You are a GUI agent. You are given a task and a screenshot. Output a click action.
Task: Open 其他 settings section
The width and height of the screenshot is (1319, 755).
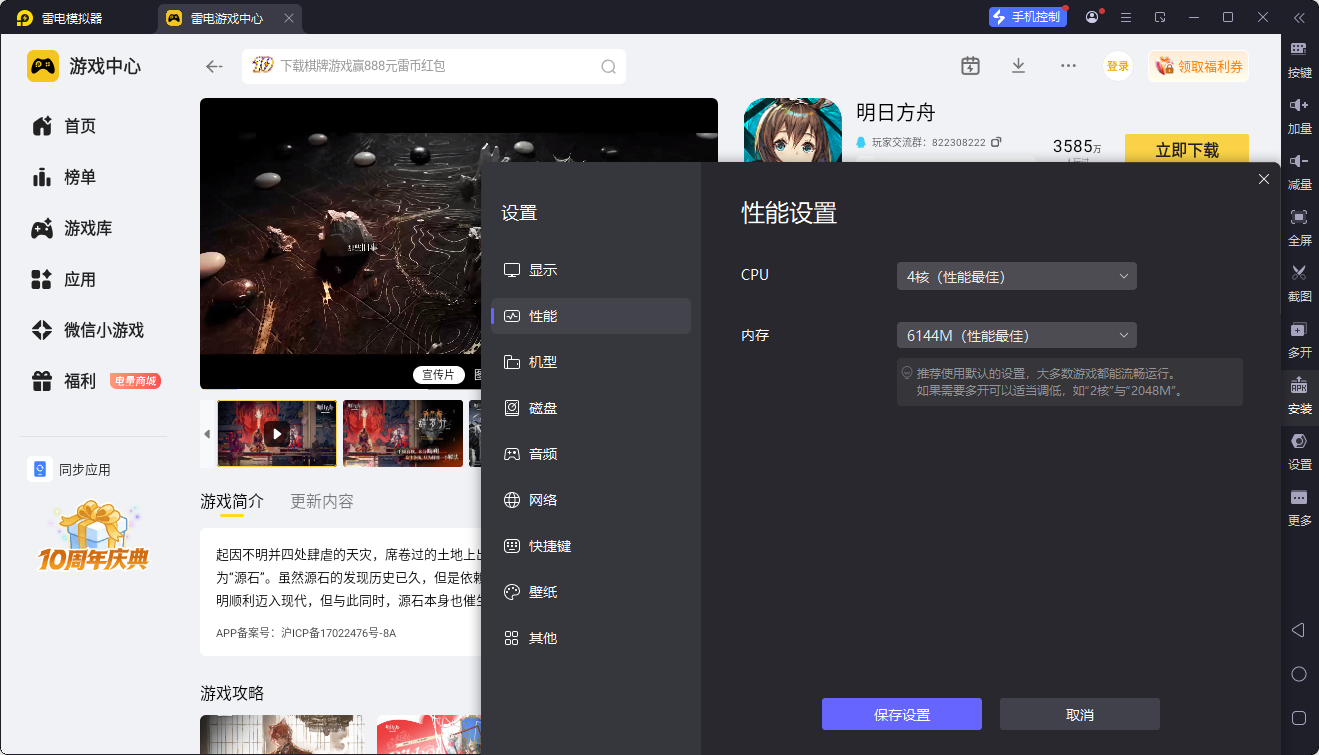(x=591, y=638)
